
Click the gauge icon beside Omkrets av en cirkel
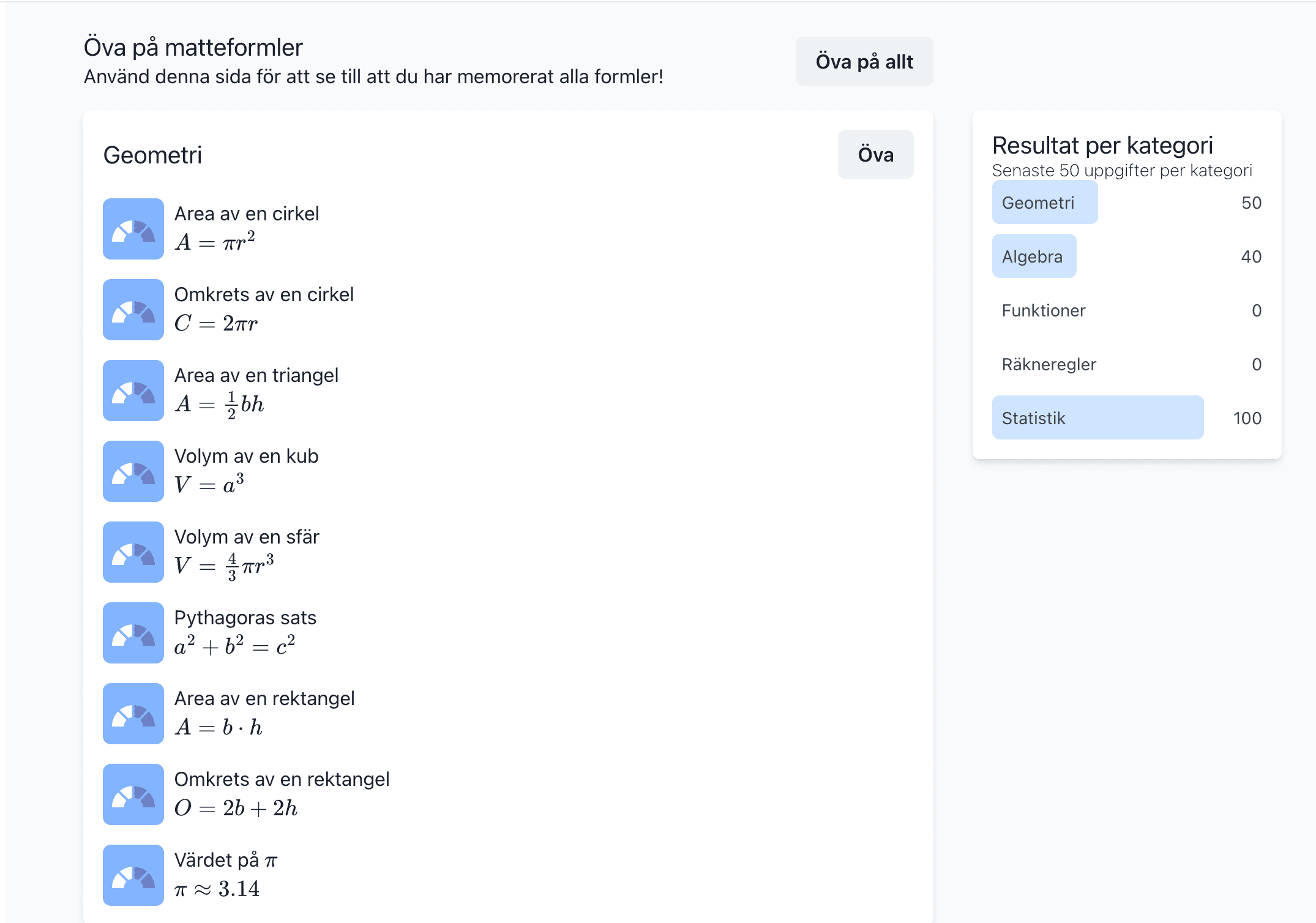[x=133, y=310]
